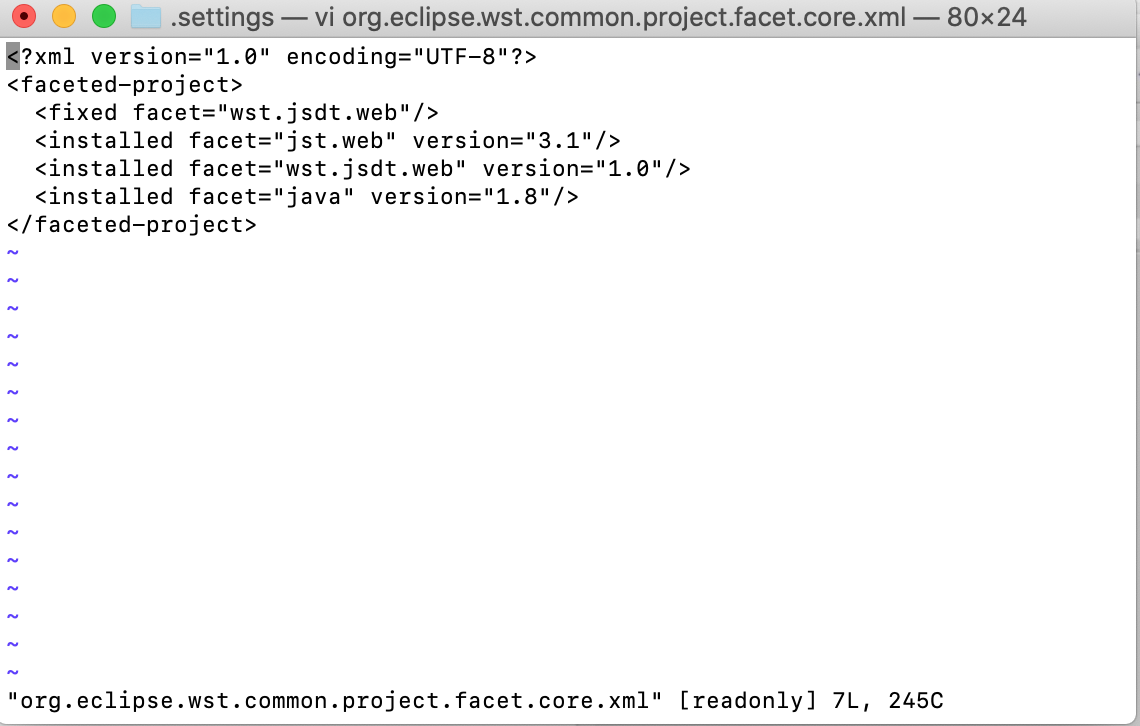The width and height of the screenshot is (1140, 726).
Task: Place cursor on the highlighted first character
Action: click(x=13, y=57)
